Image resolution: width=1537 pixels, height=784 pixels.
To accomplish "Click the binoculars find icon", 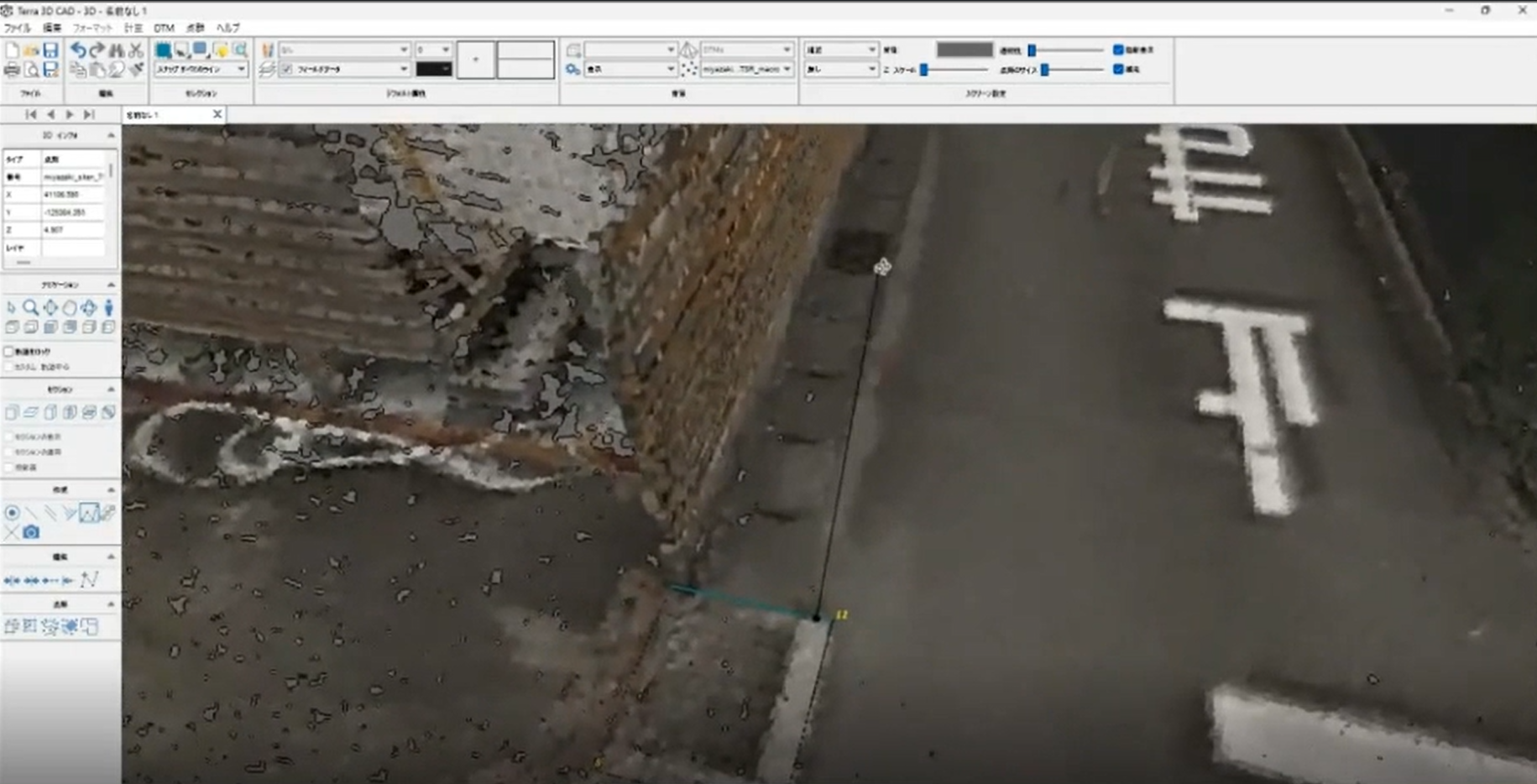I will pyautogui.click(x=117, y=50).
